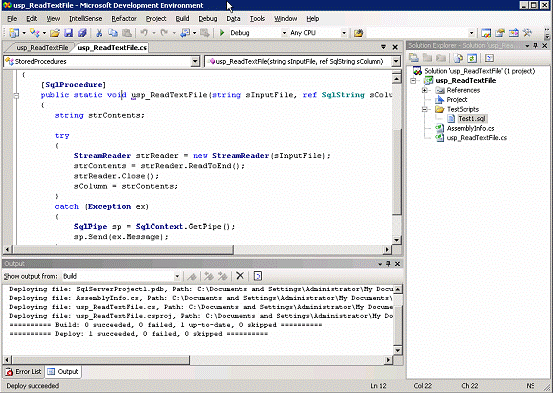This screenshot has width=553, height=393.
Task: Open the Show output from Build dropdown
Action: (x=177, y=276)
